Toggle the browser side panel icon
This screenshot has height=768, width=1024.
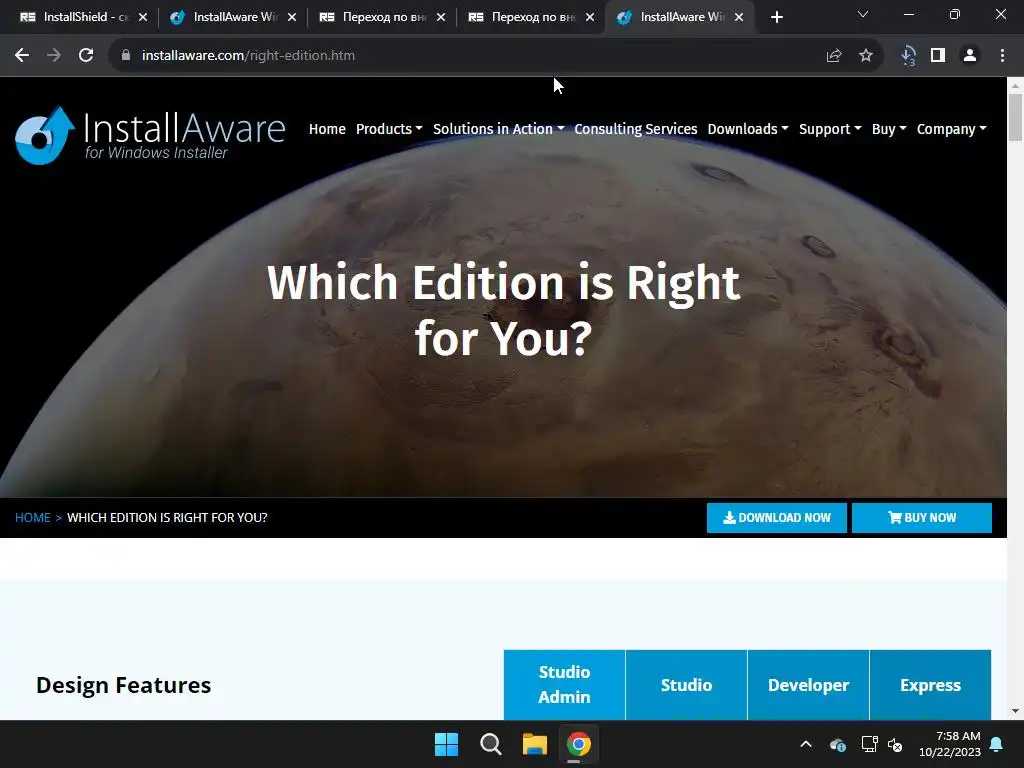coord(938,56)
